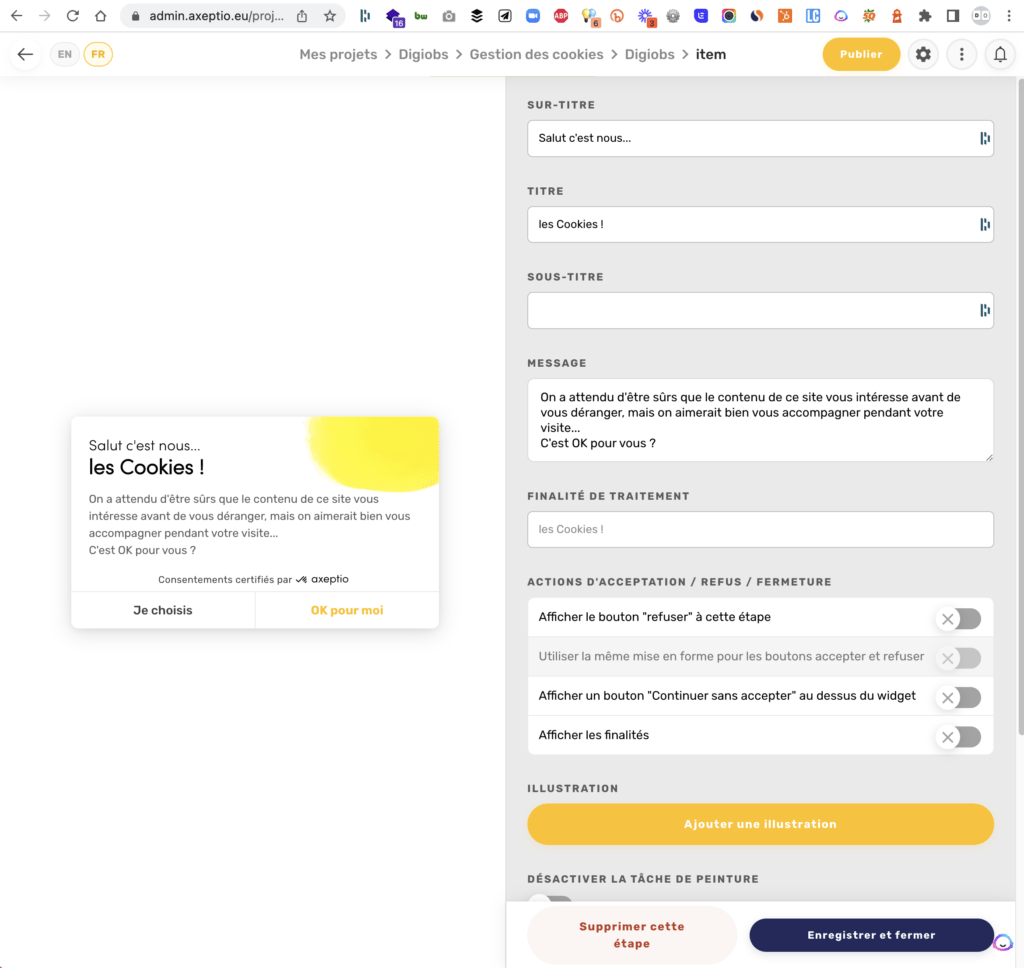Reload the page in the browser
This screenshot has width=1024, height=968.
coord(72,16)
